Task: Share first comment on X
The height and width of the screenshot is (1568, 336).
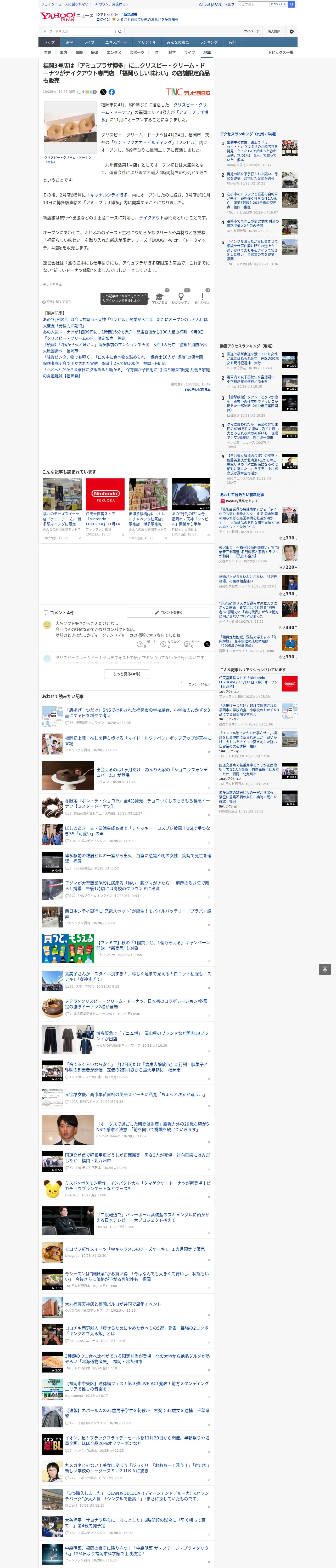Action: (x=207, y=644)
